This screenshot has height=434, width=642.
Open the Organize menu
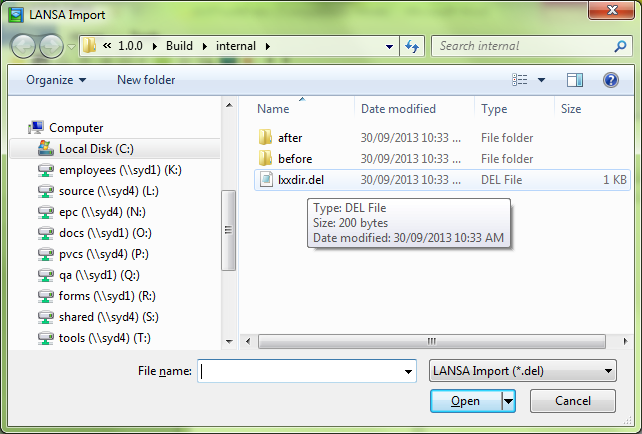(x=56, y=80)
